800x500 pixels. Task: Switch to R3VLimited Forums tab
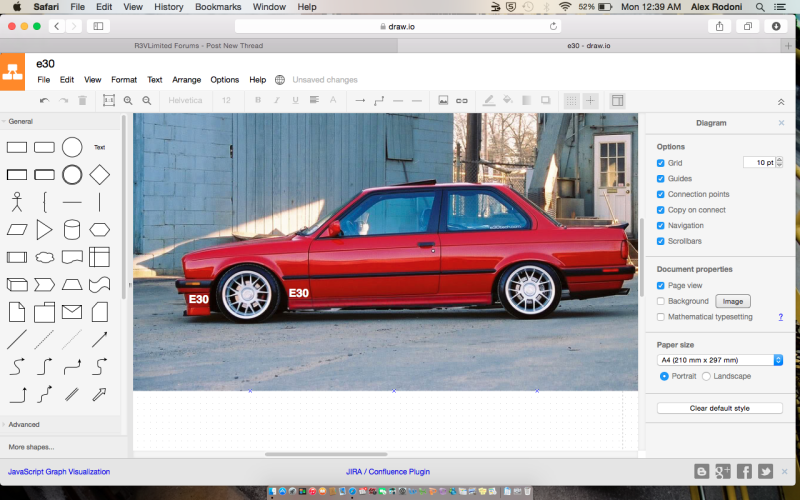pos(199,45)
